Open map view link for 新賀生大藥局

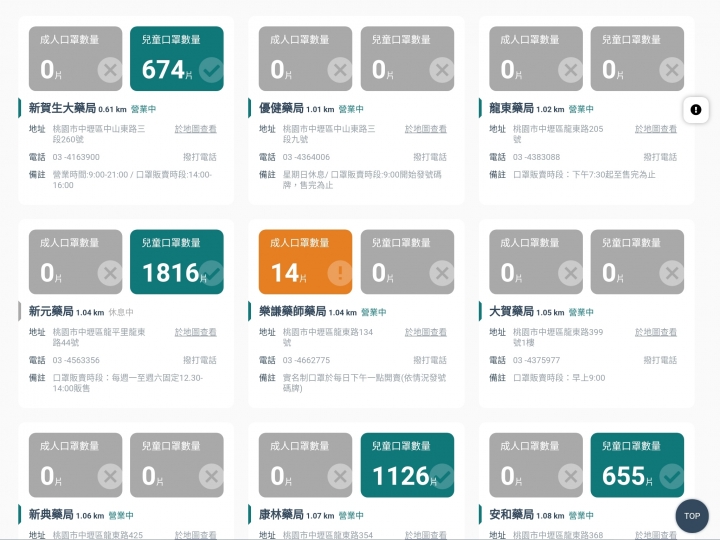(195, 129)
